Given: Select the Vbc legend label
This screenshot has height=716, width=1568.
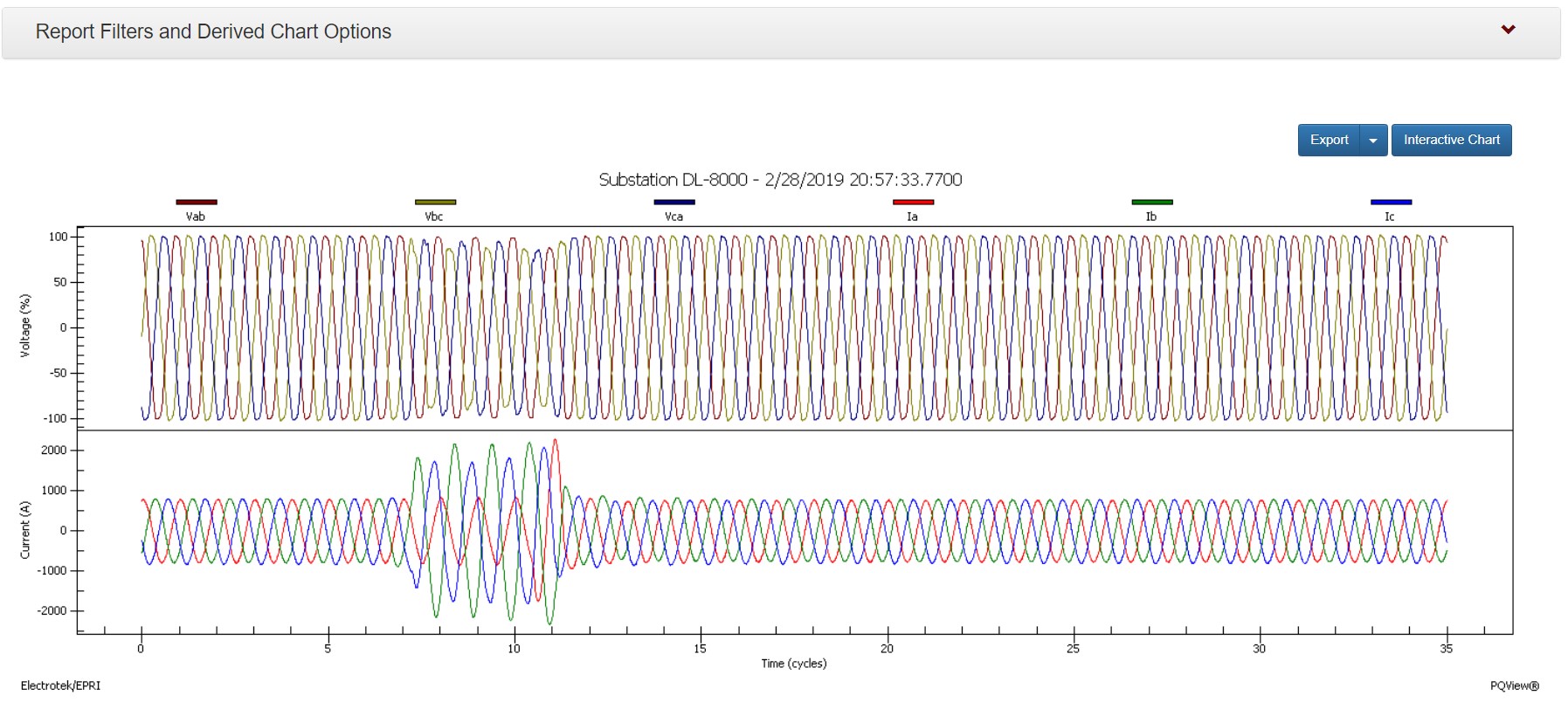Looking at the screenshot, I should [434, 217].
